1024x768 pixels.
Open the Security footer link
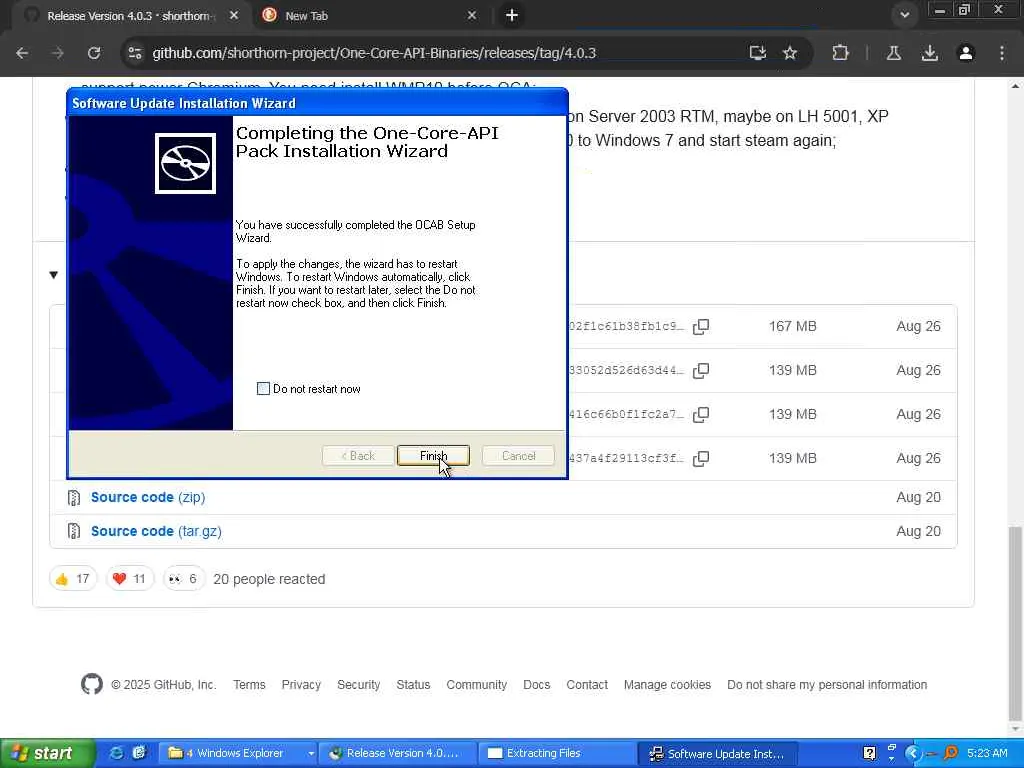point(359,684)
